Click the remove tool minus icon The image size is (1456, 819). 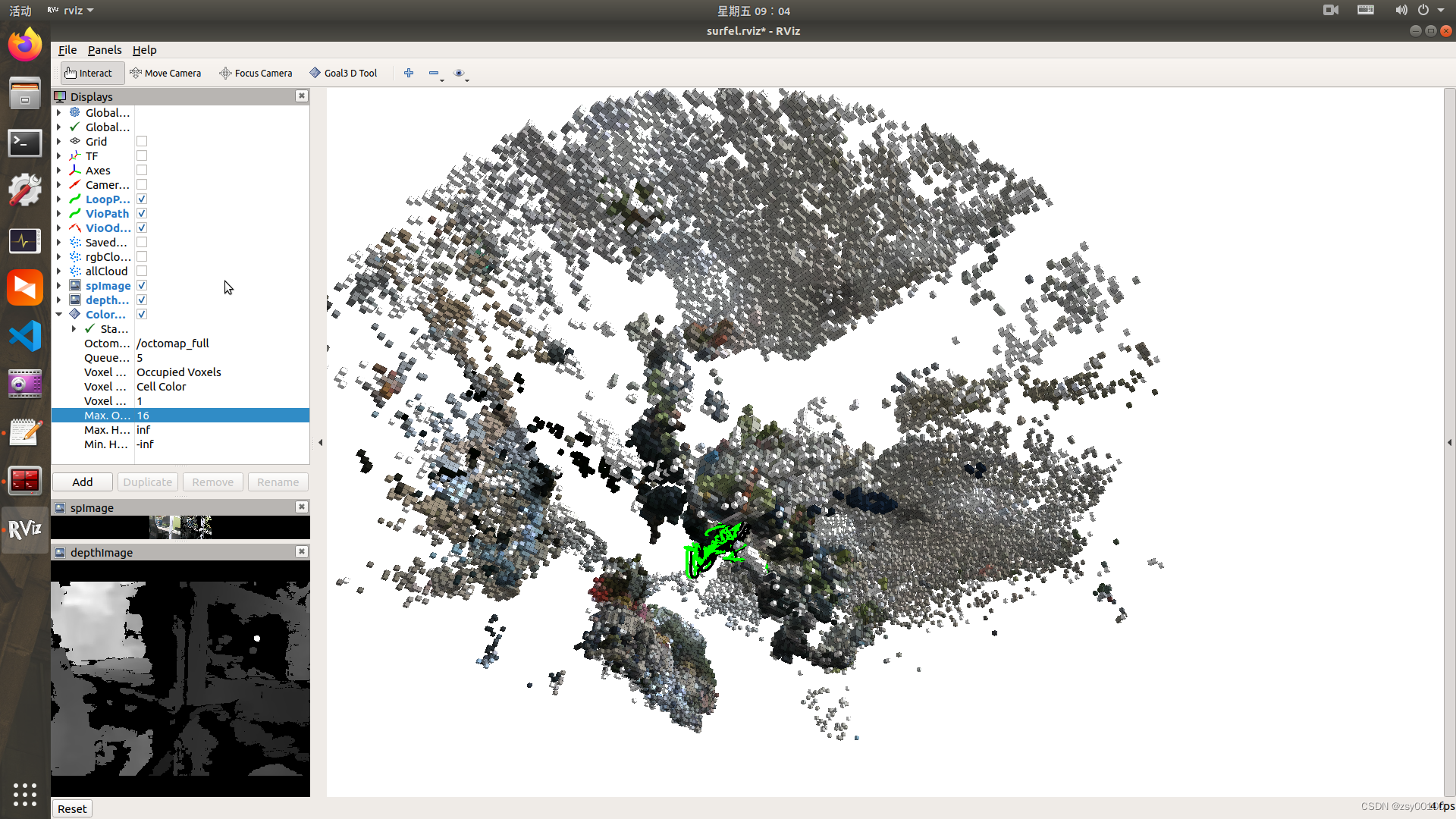[x=434, y=73]
